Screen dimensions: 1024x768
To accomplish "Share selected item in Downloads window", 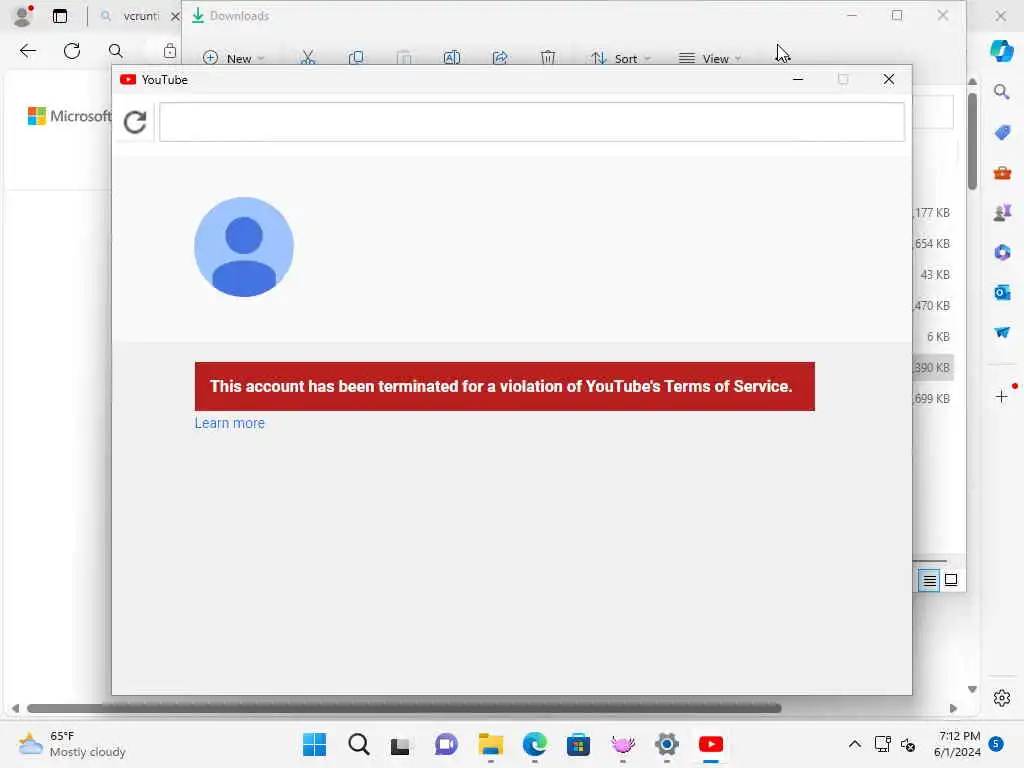I will tap(500, 58).
